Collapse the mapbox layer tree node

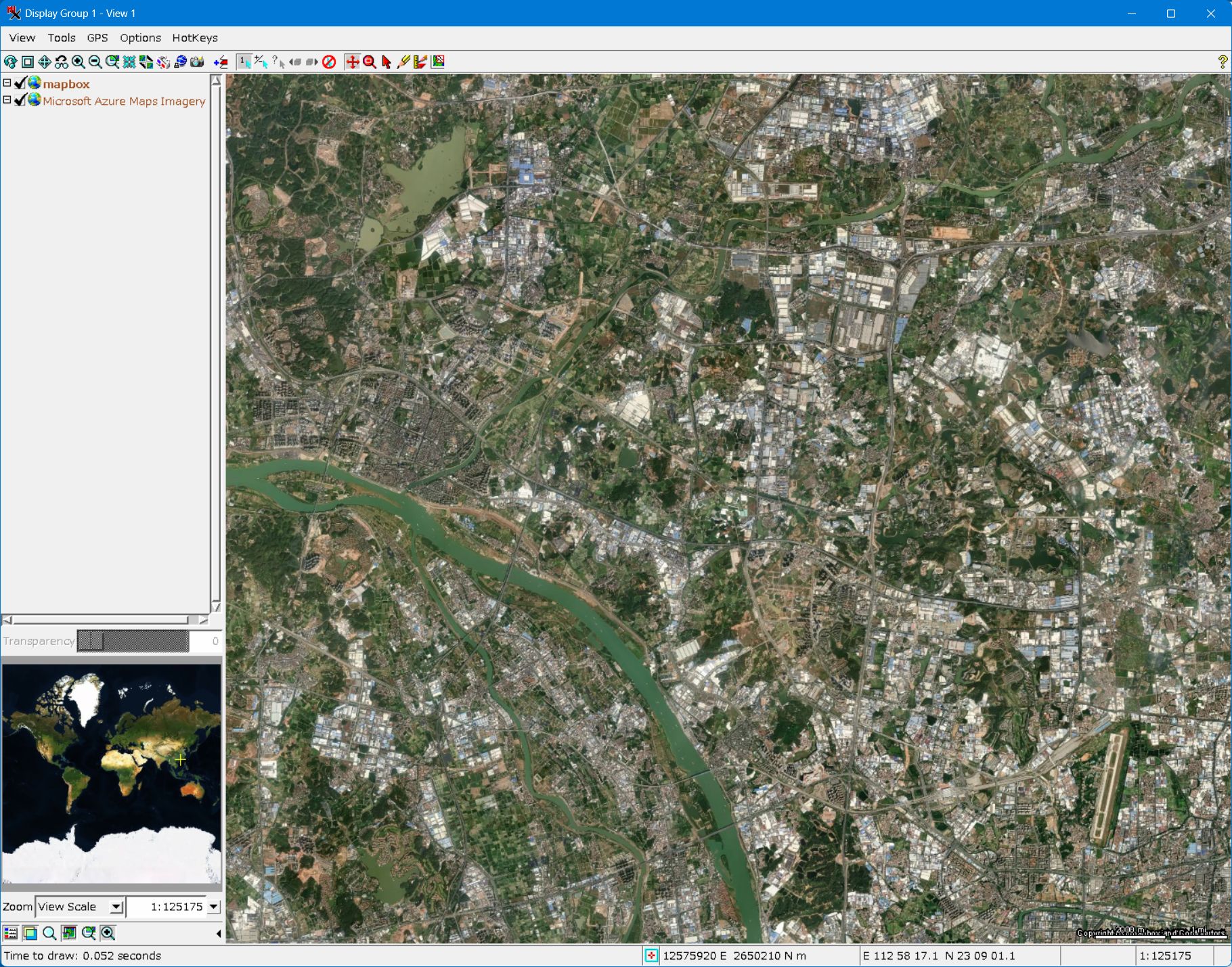pos(7,83)
